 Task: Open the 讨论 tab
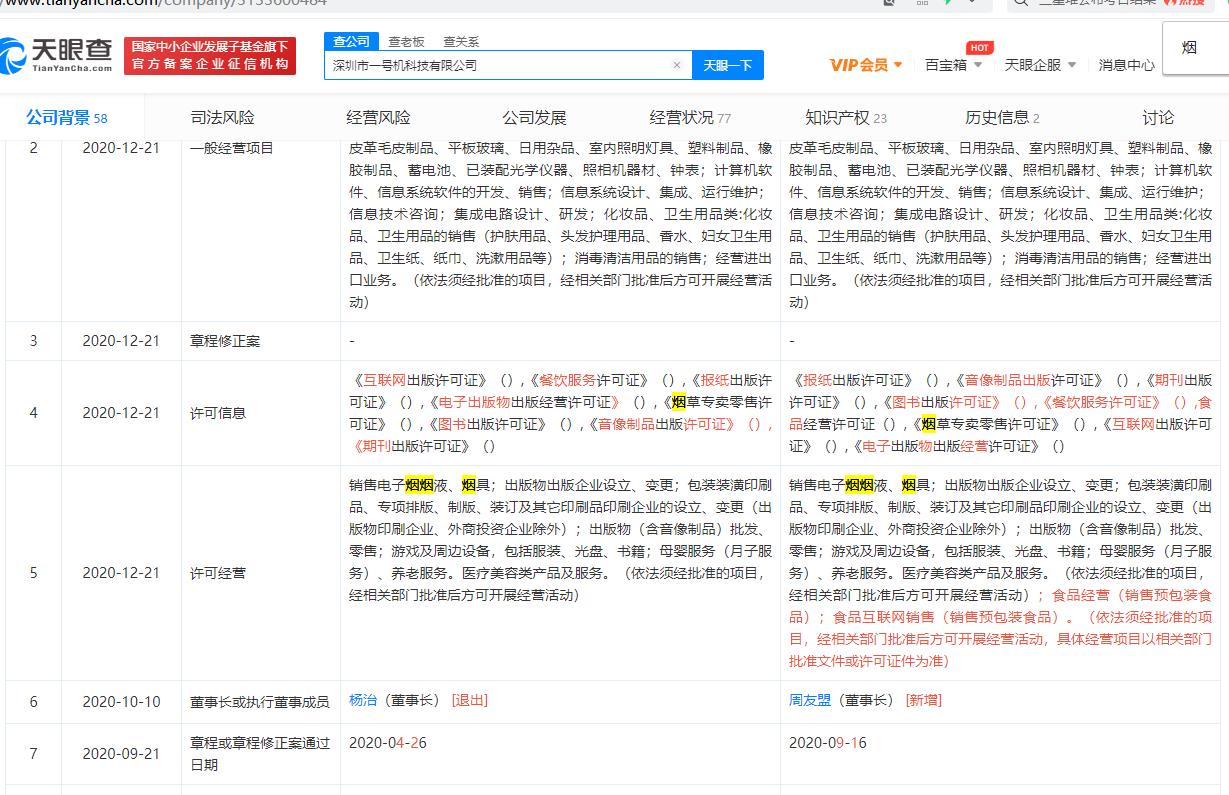tap(1158, 118)
